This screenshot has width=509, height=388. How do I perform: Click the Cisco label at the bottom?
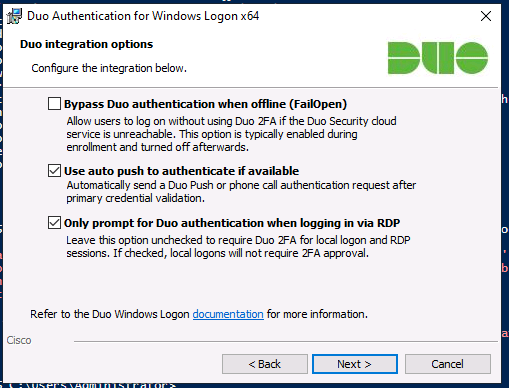pos(19,340)
